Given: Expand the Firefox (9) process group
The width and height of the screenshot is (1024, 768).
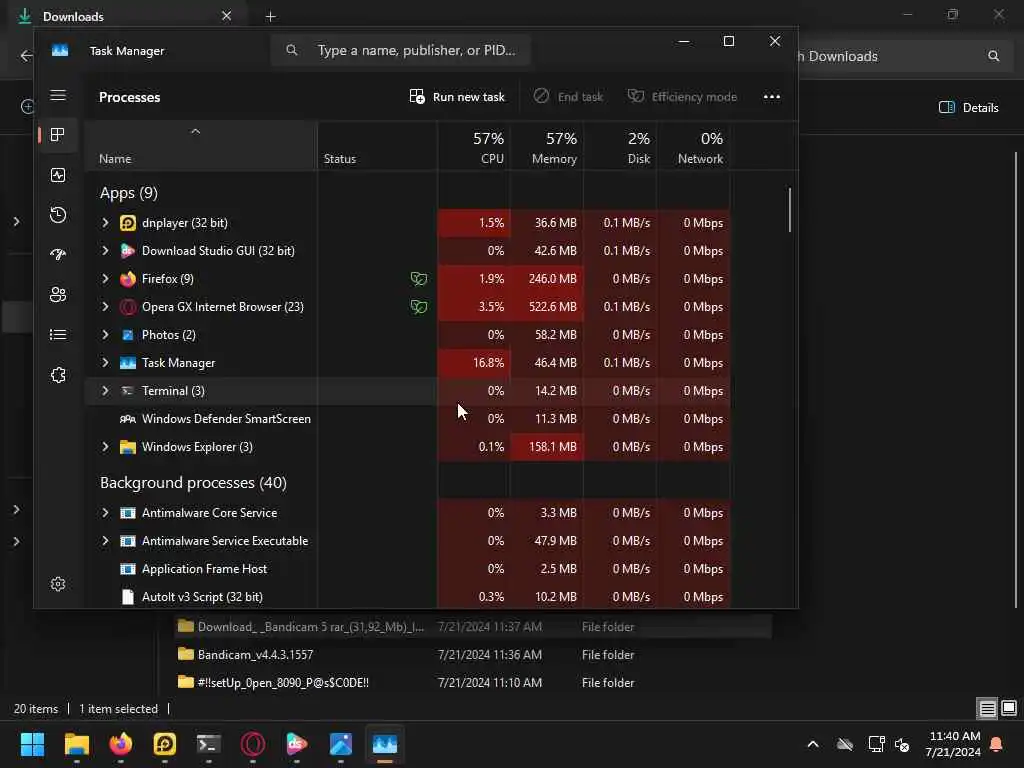Looking at the screenshot, I should pyautogui.click(x=105, y=279).
